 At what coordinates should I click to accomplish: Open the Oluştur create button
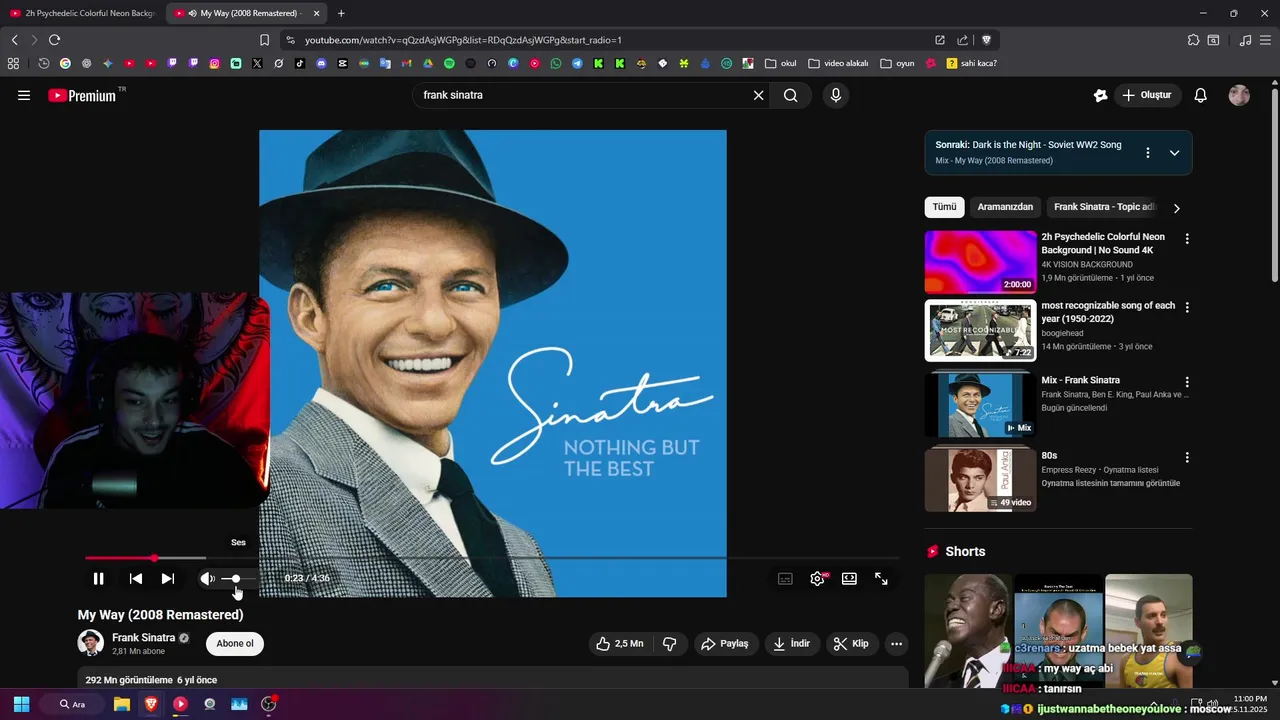click(x=1148, y=95)
